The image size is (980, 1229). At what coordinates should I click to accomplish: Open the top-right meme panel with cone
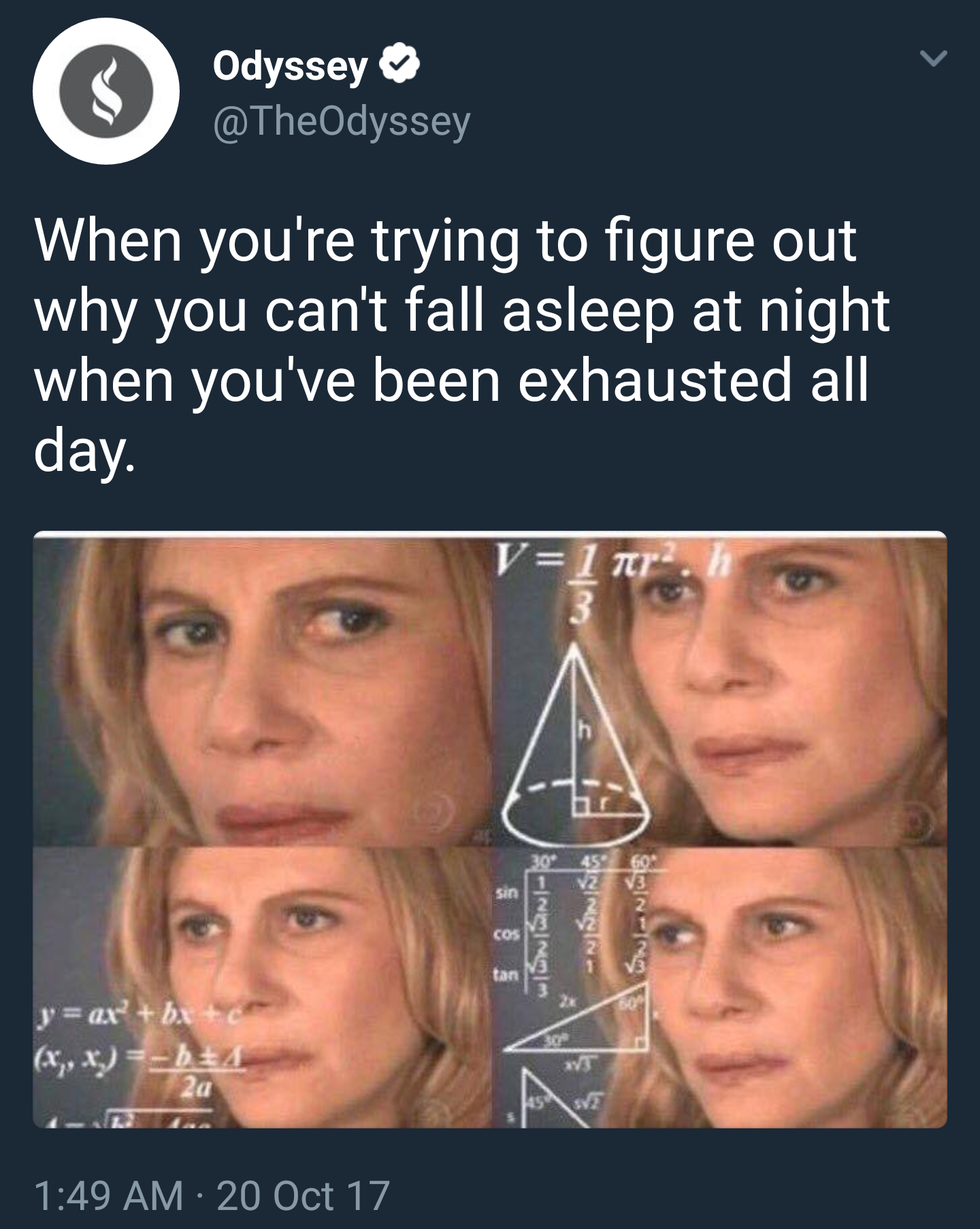(x=720, y=690)
